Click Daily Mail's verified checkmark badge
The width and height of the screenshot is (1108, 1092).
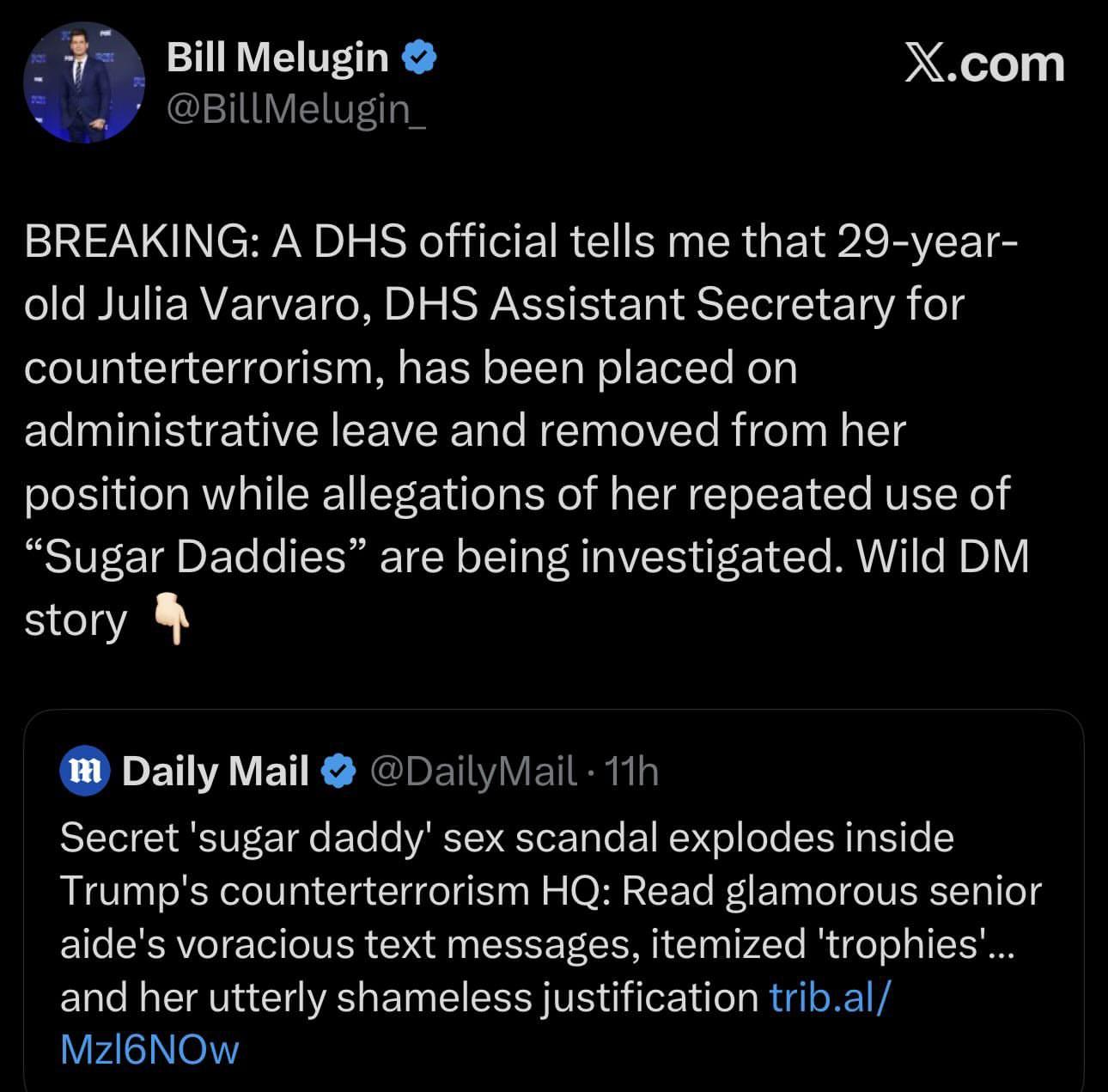coord(338,771)
